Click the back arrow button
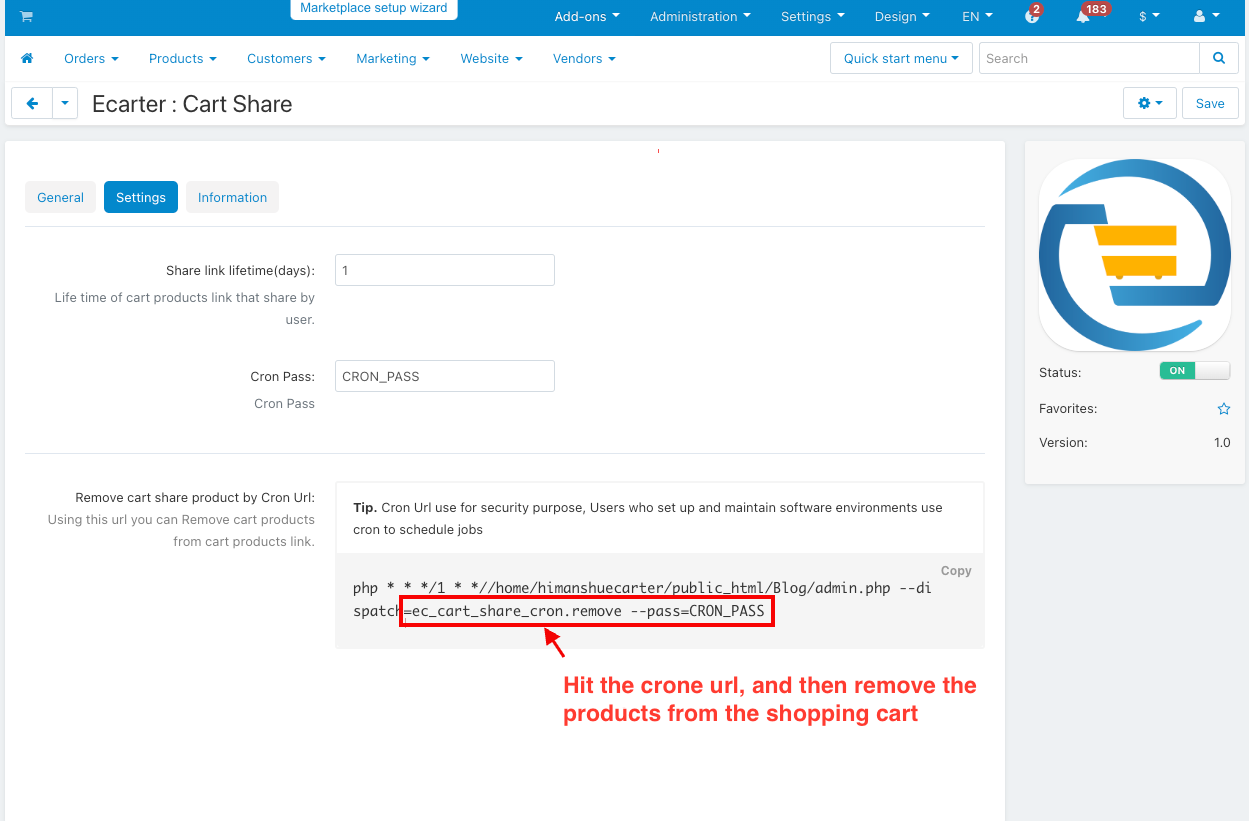The width and height of the screenshot is (1249, 821). pos(32,103)
